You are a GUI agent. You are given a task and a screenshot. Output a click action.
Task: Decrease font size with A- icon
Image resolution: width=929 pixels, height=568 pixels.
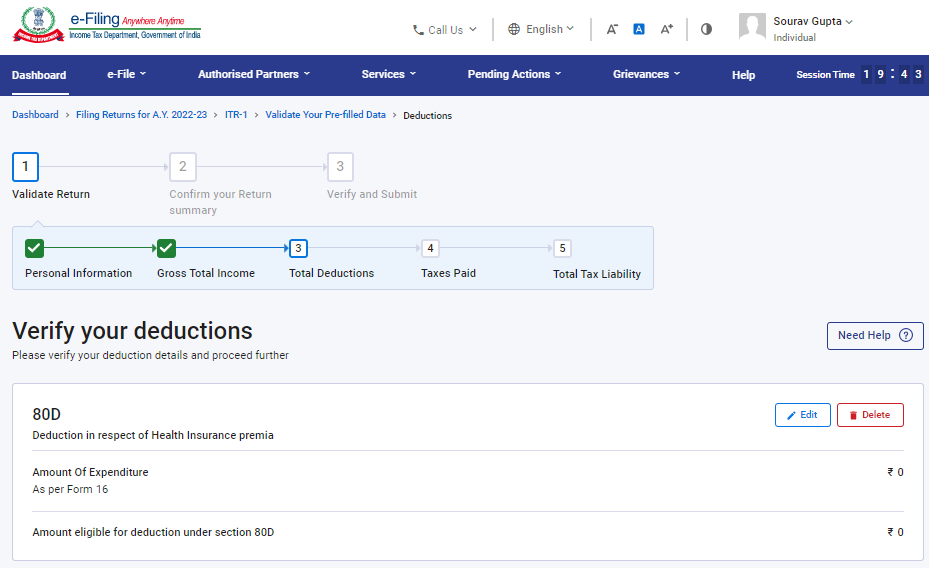612,29
